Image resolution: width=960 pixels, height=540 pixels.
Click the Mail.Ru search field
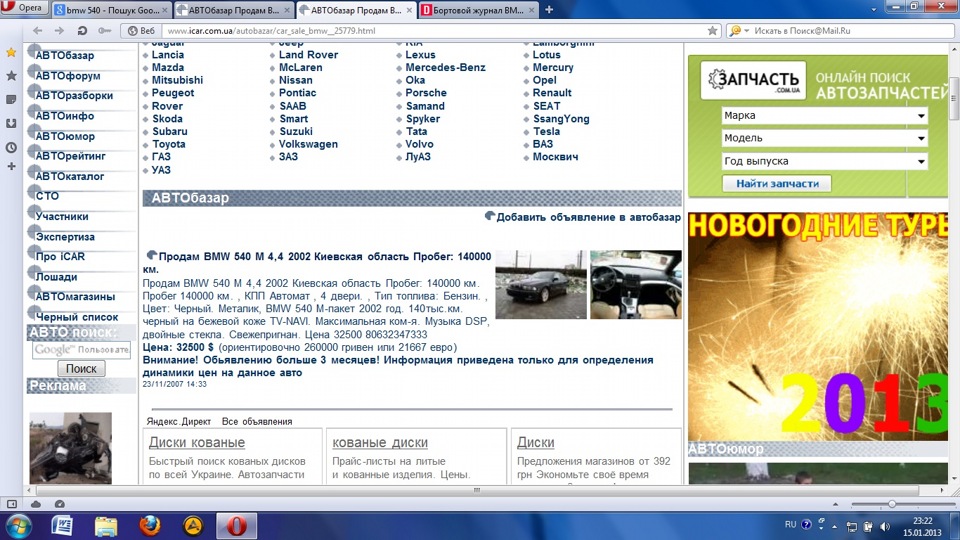point(851,31)
